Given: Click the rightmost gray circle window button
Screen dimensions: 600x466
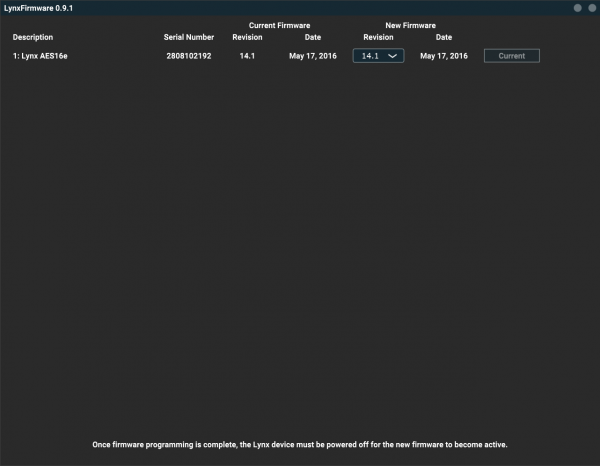Looking at the screenshot, I should [592, 8].
